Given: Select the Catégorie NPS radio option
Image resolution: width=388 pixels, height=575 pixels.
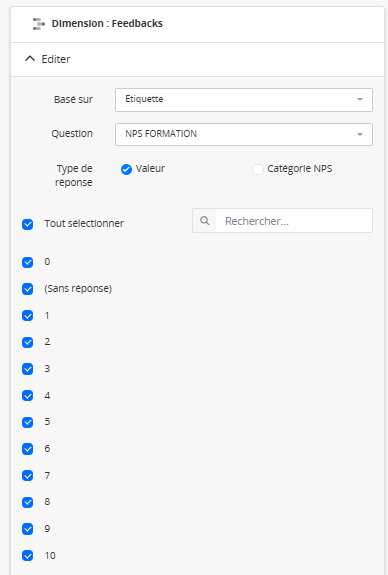Looking at the screenshot, I should pos(258,169).
